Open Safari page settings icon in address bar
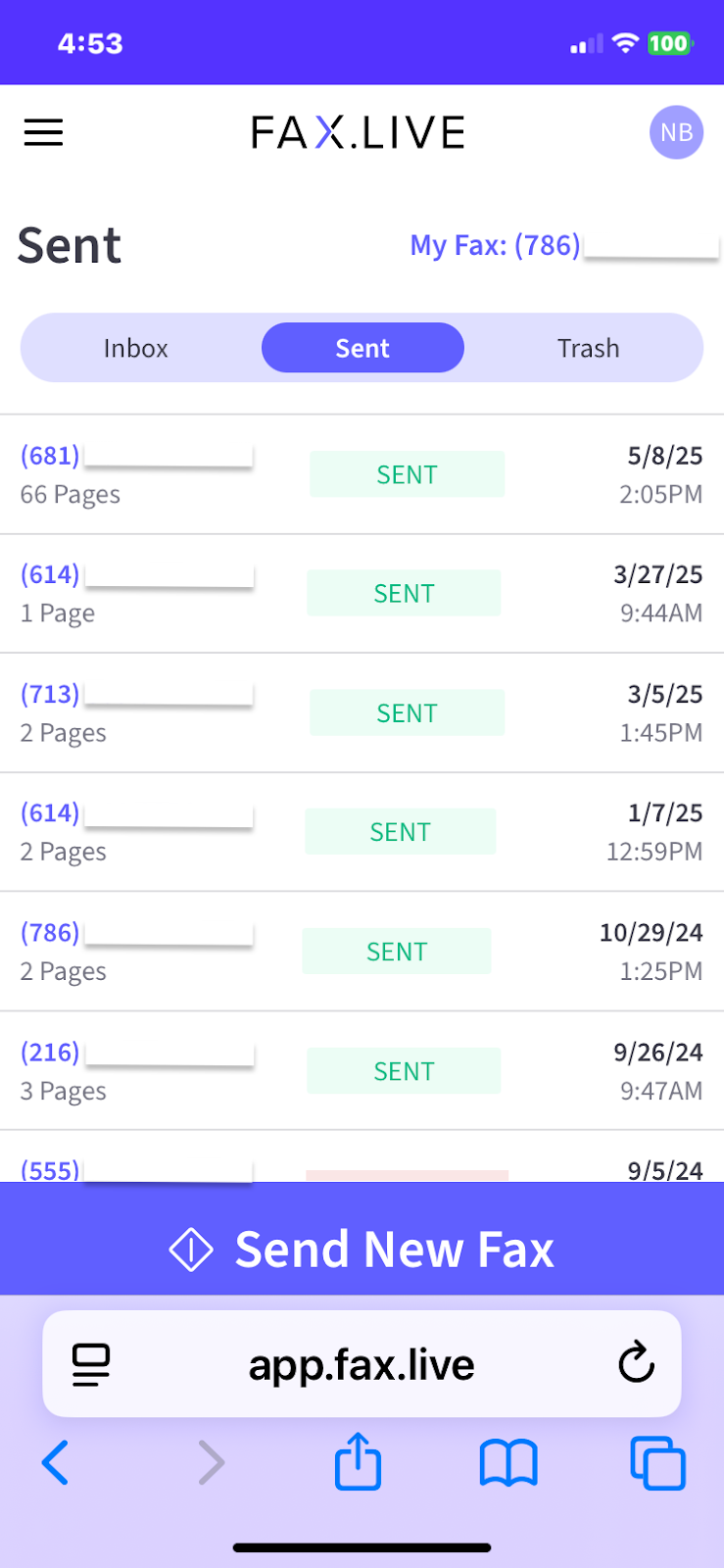This screenshot has width=724, height=1568. [x=91, y=1364]
